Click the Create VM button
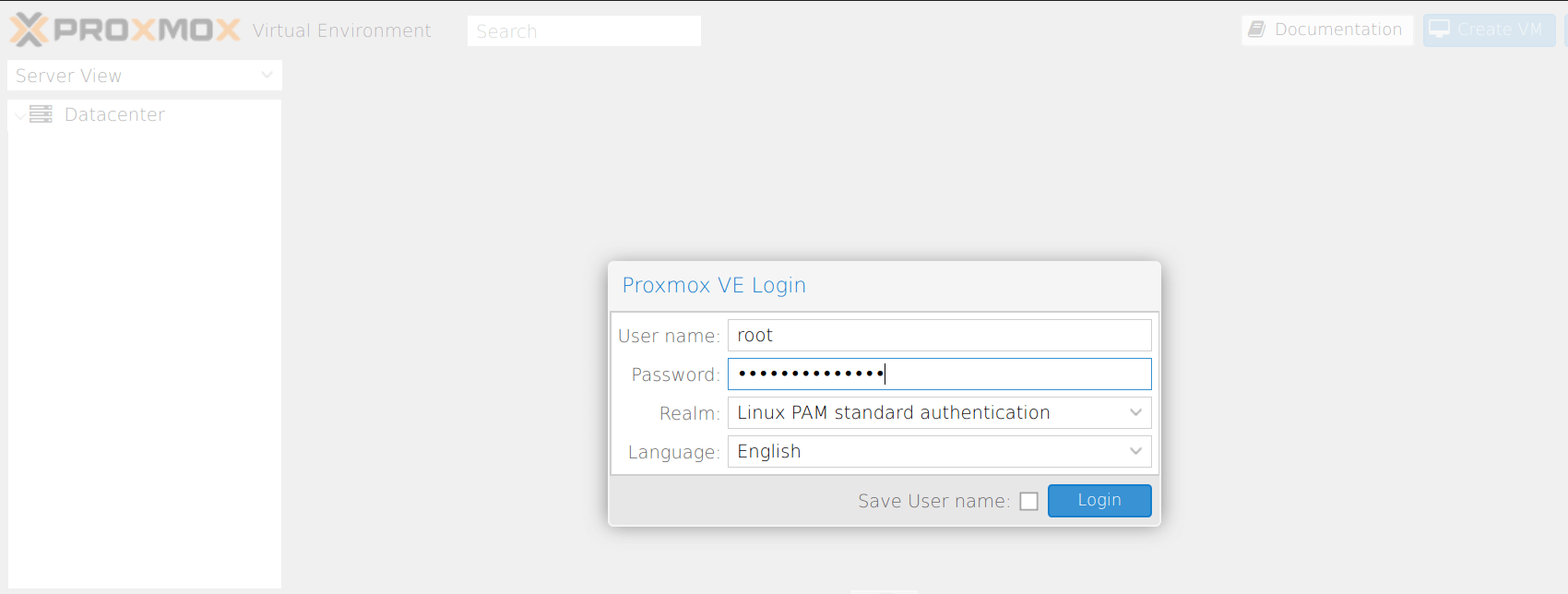 point(1489,29)
